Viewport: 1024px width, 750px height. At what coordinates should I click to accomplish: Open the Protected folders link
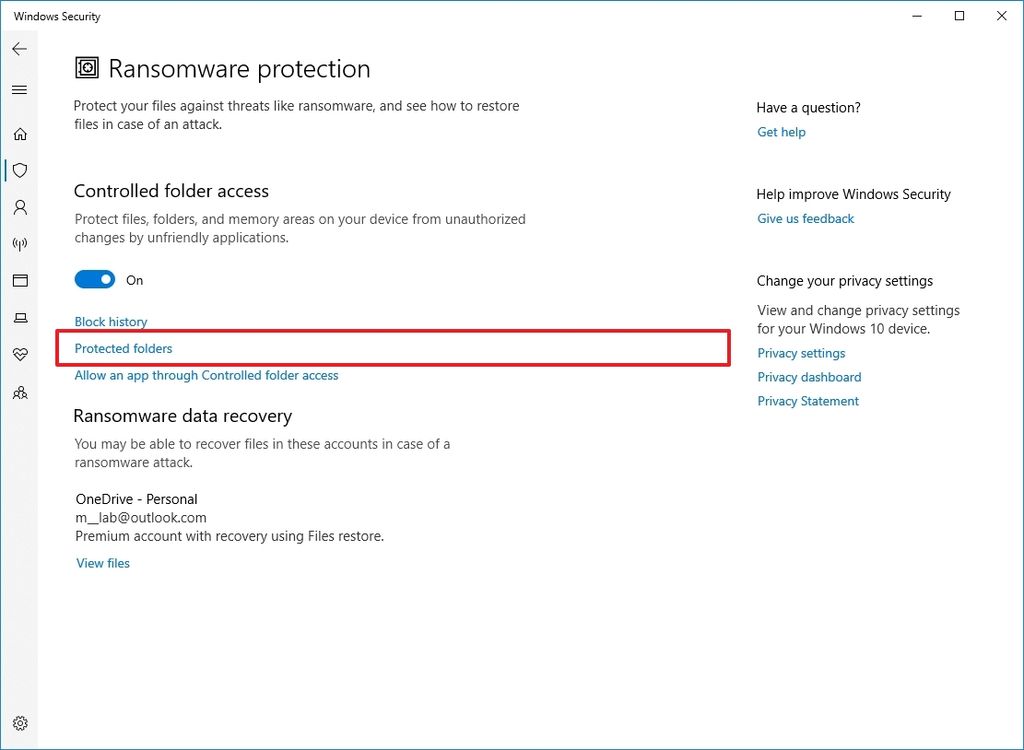click(x=123, y=348)
